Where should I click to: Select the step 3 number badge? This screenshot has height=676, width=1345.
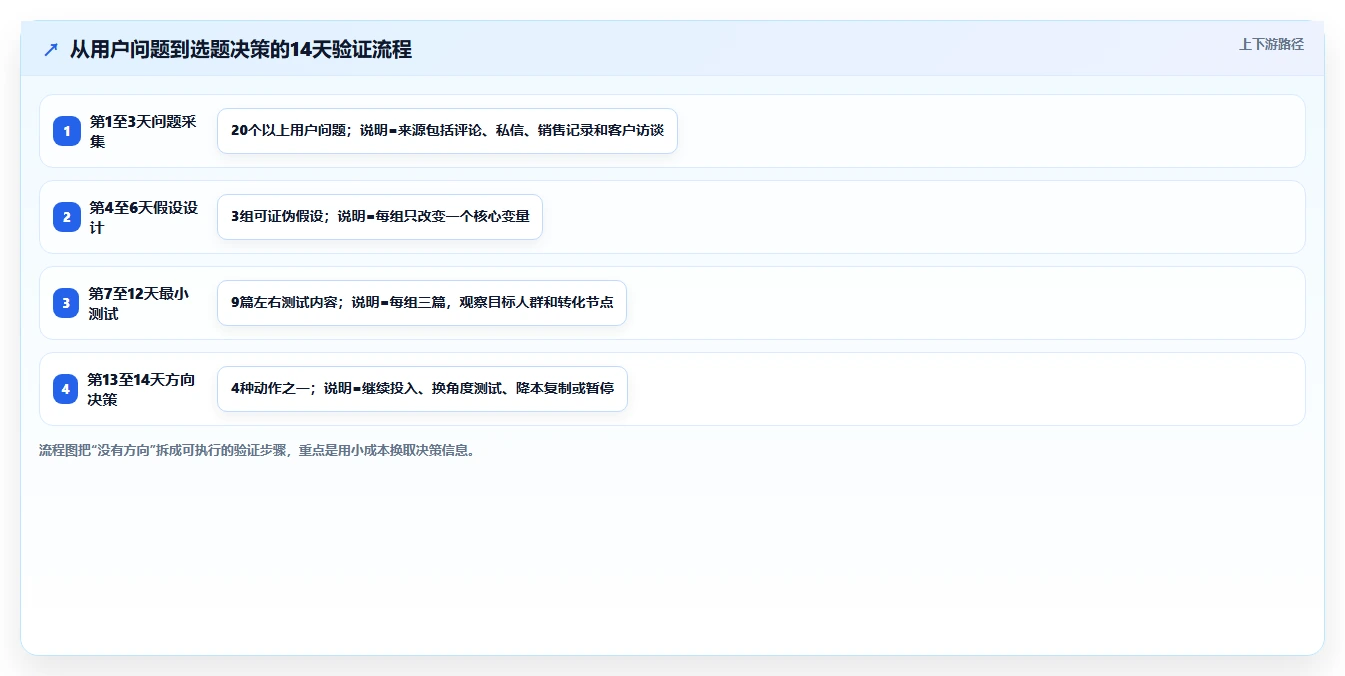coord(66,303)
